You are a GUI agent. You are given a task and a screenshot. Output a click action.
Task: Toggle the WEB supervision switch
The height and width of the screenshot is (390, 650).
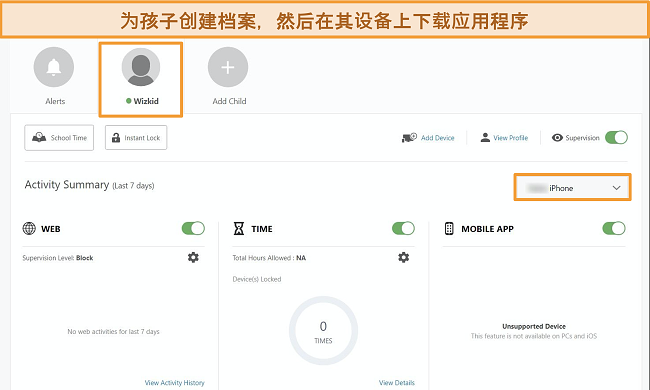point(193,228)
